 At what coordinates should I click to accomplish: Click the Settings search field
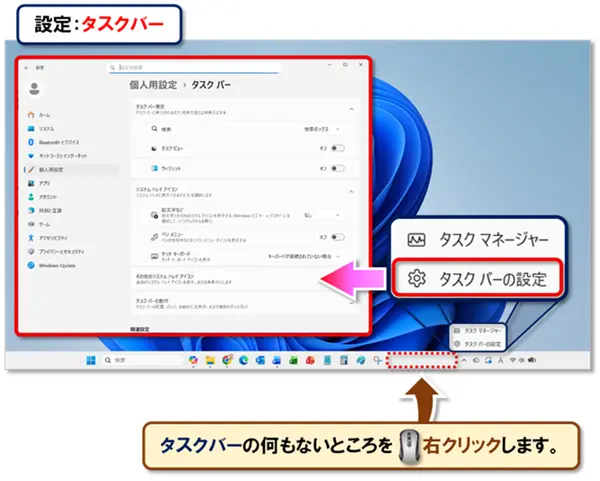click(194, 68)
